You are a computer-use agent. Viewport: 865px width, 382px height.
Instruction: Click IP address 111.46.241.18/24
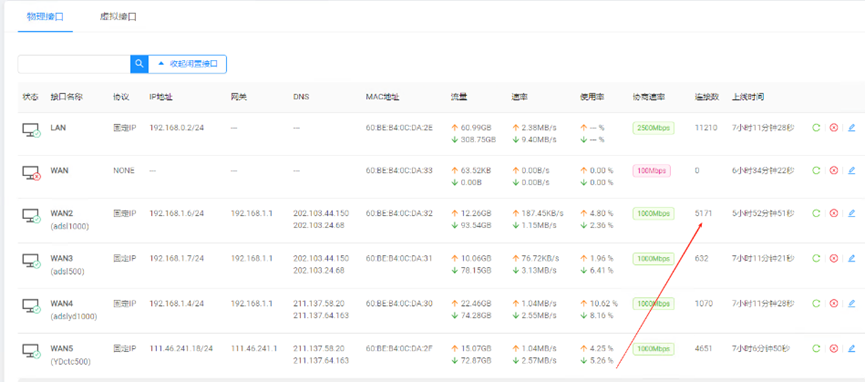pyautogui.click(x=181, y=348)
